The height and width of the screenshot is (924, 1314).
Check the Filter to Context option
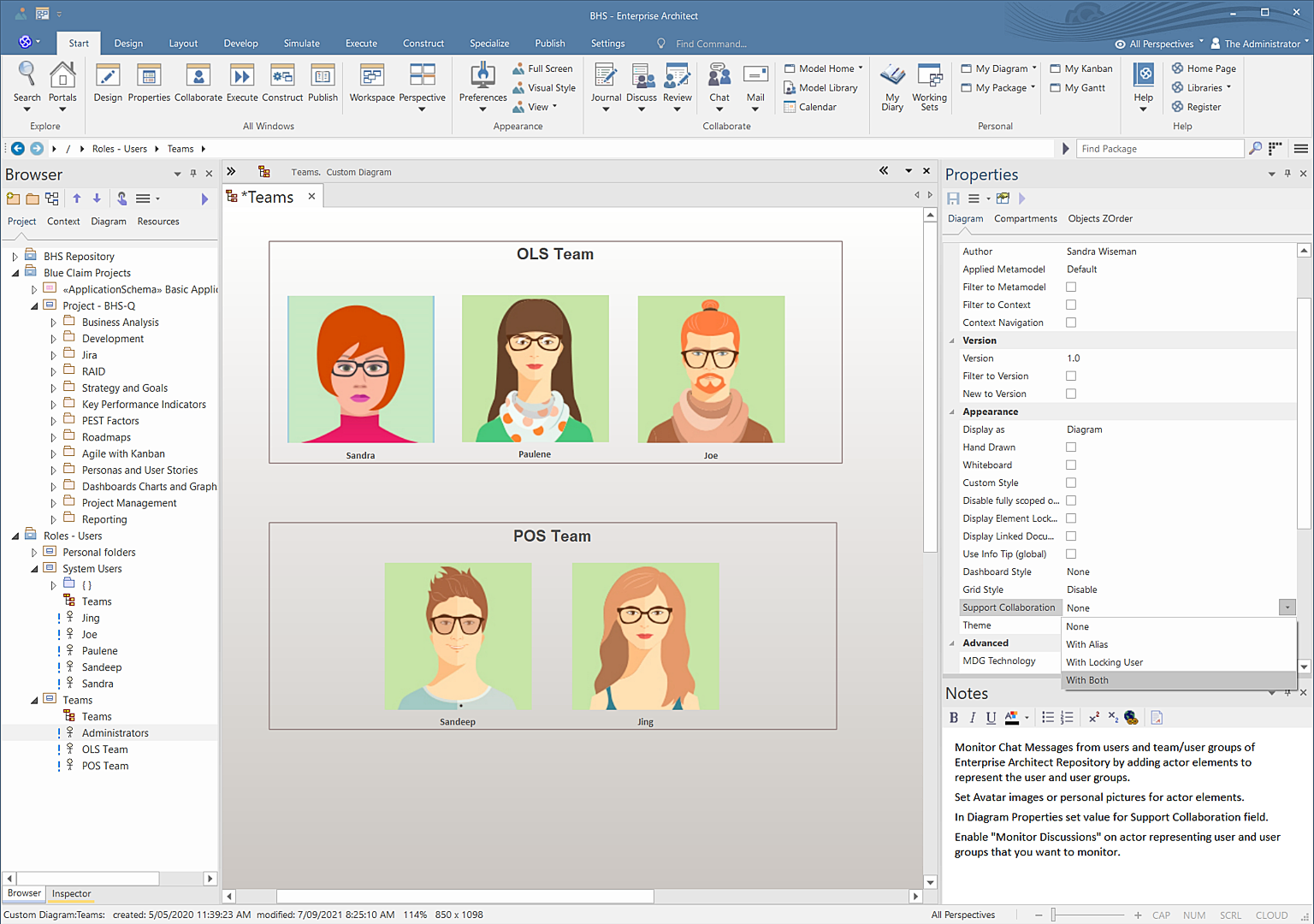[x=1071, y=305]
